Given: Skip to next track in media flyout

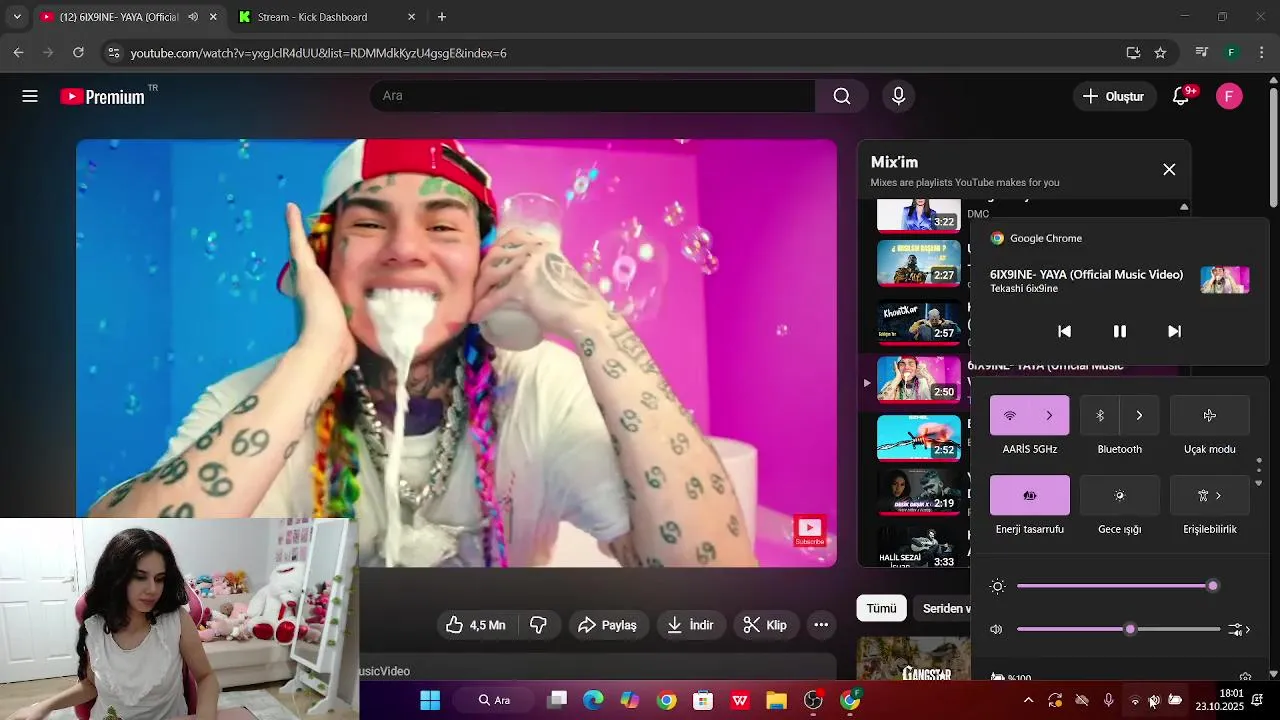Looking at the screenshot, I should click(x=1175, y=331).
